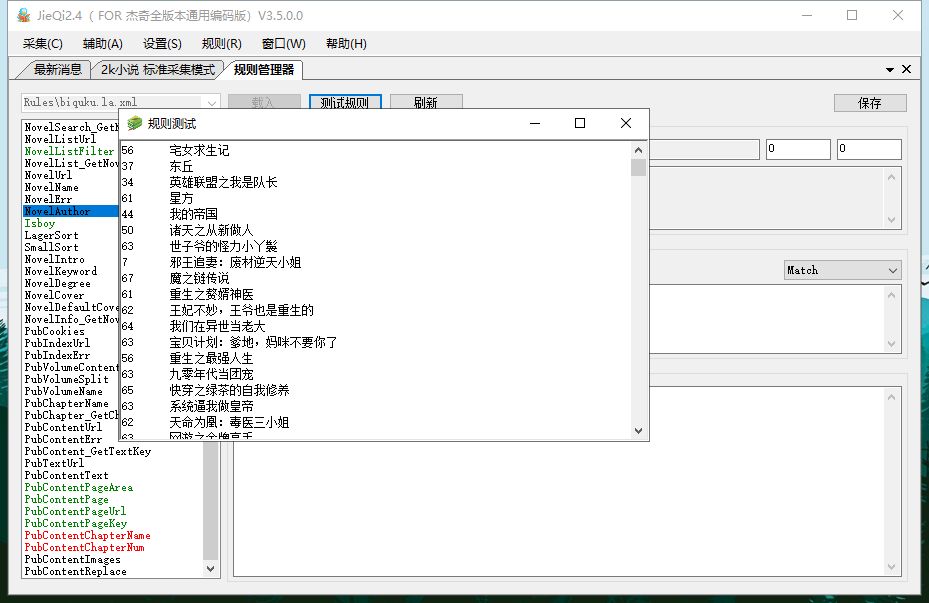Click the 保存 button

(x=870, y=103)
